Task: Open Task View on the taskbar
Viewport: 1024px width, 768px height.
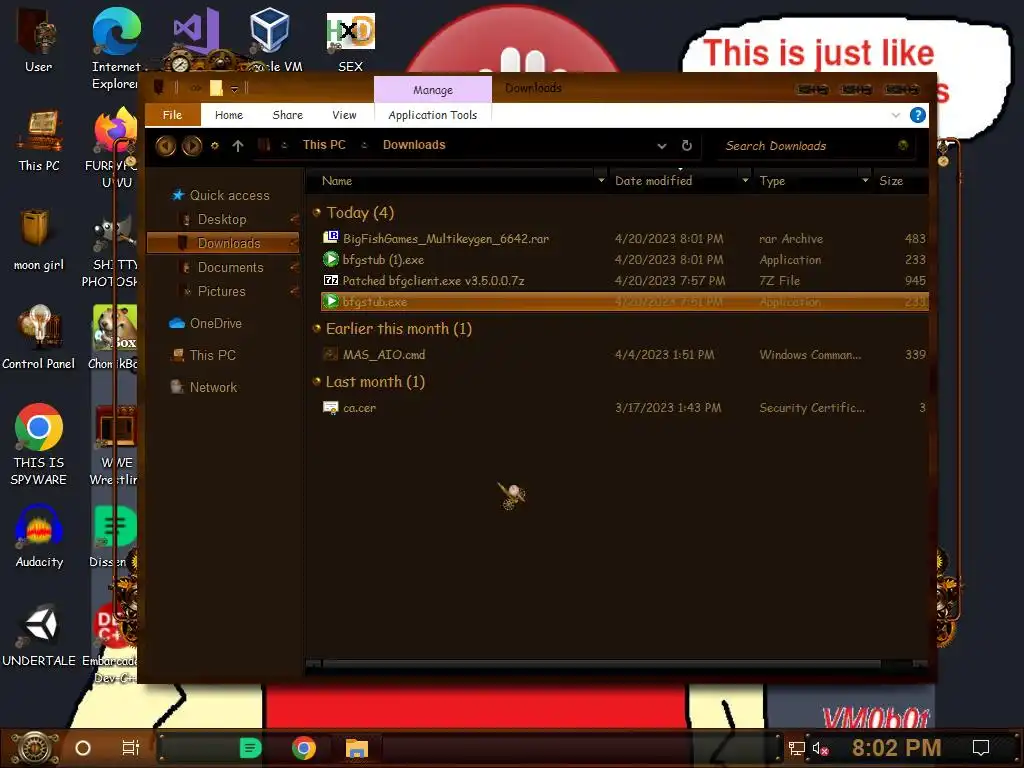Action: (x=131, y=748)
